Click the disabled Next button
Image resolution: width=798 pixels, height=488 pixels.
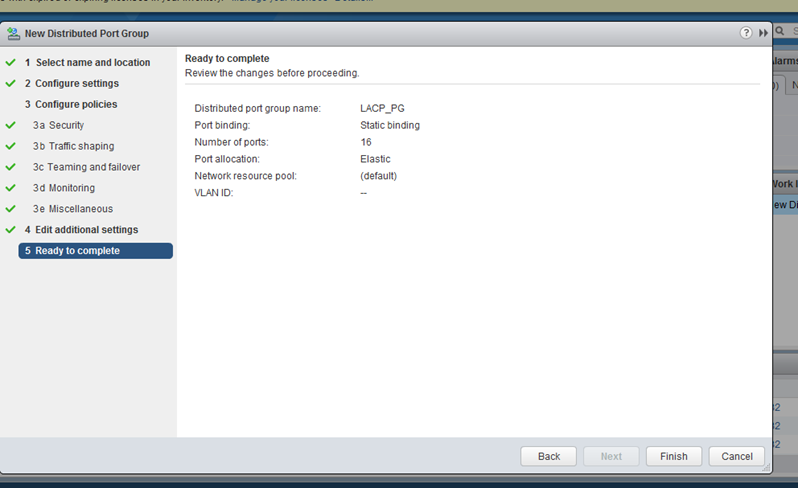611,456
